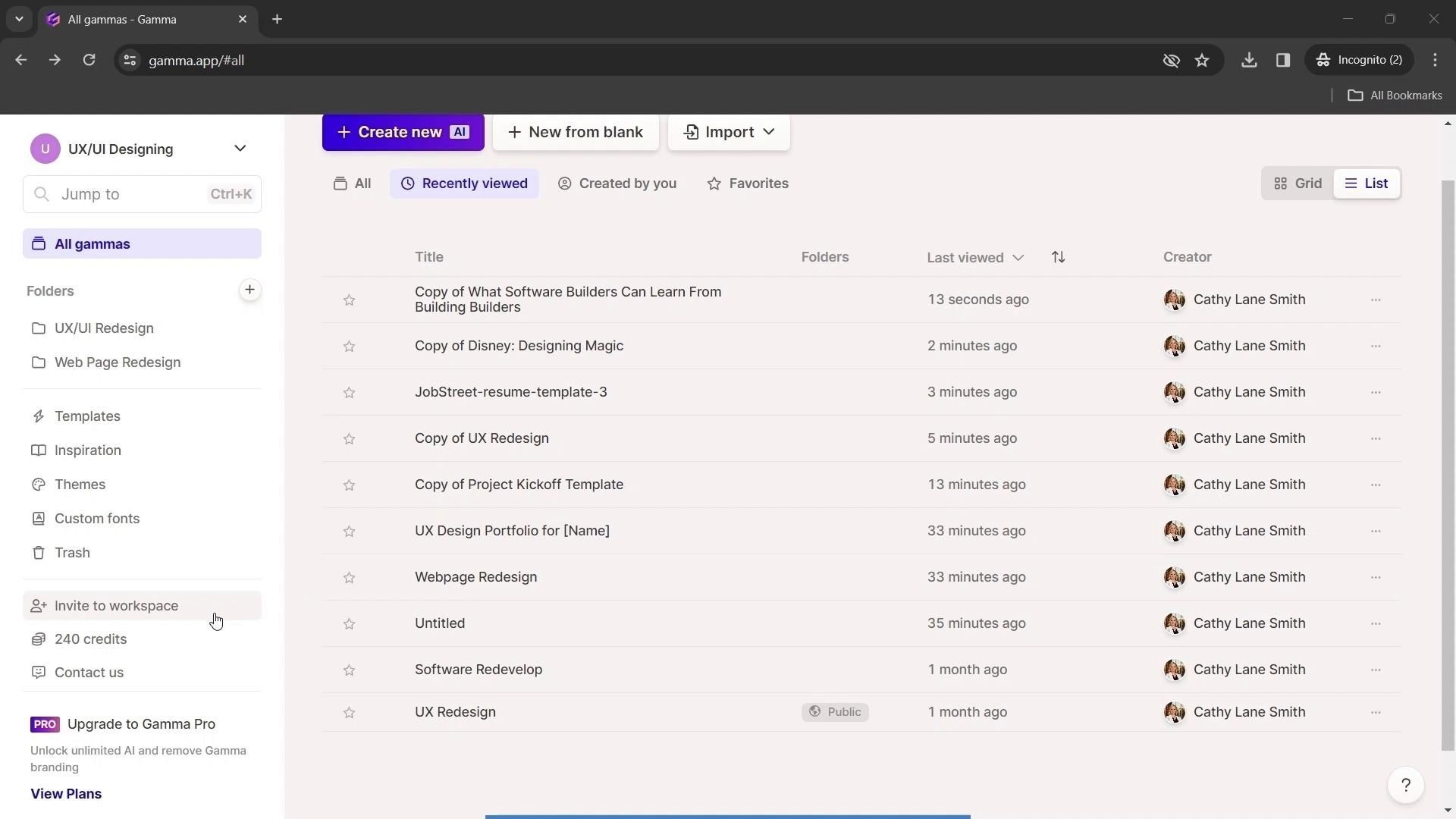Open the Import dropdown menu
The height and width of the screenshot is (819, 1456).
click(x=729, y=132)
